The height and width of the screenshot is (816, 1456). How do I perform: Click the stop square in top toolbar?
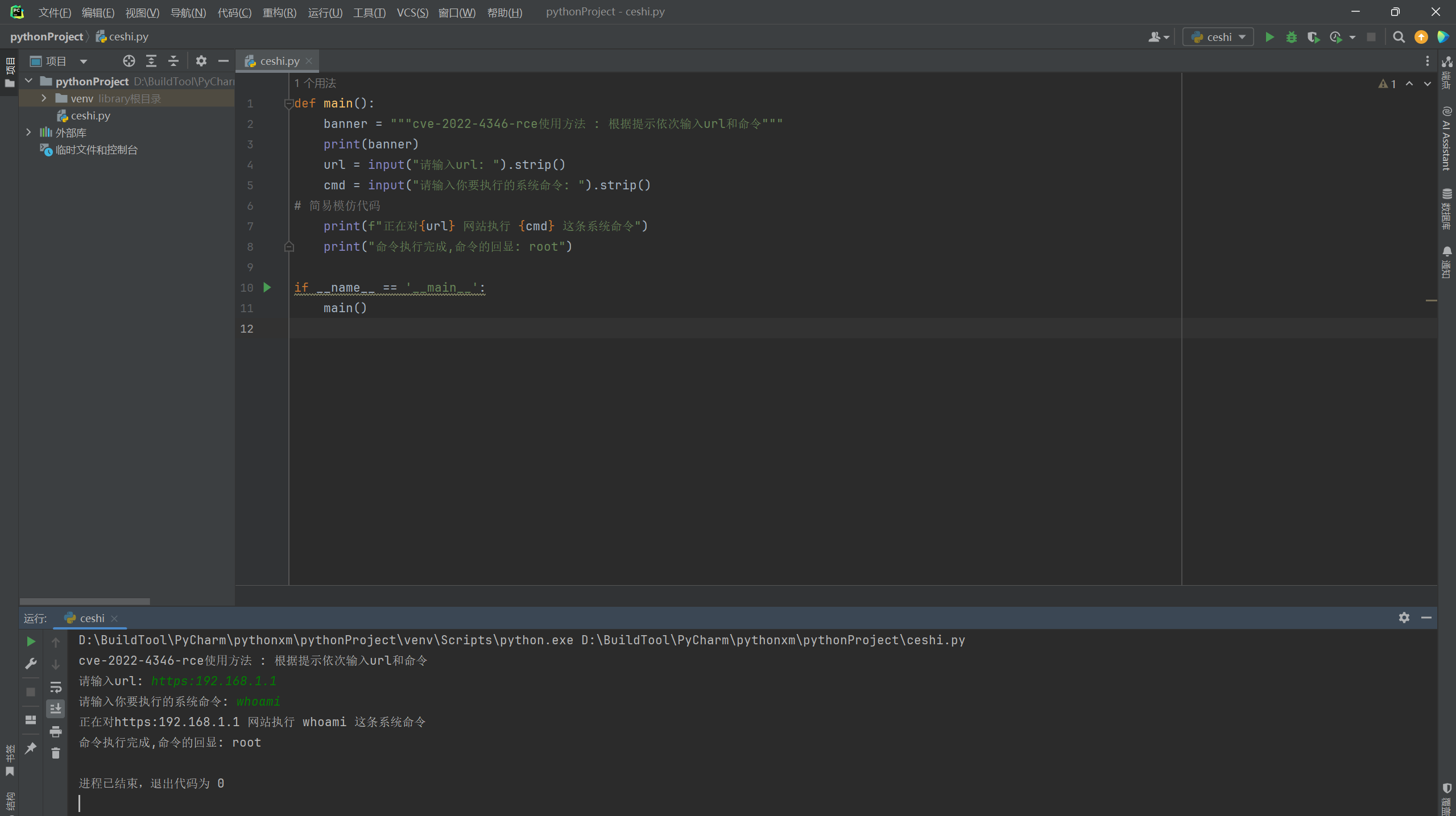click(x=1371, y=37)
